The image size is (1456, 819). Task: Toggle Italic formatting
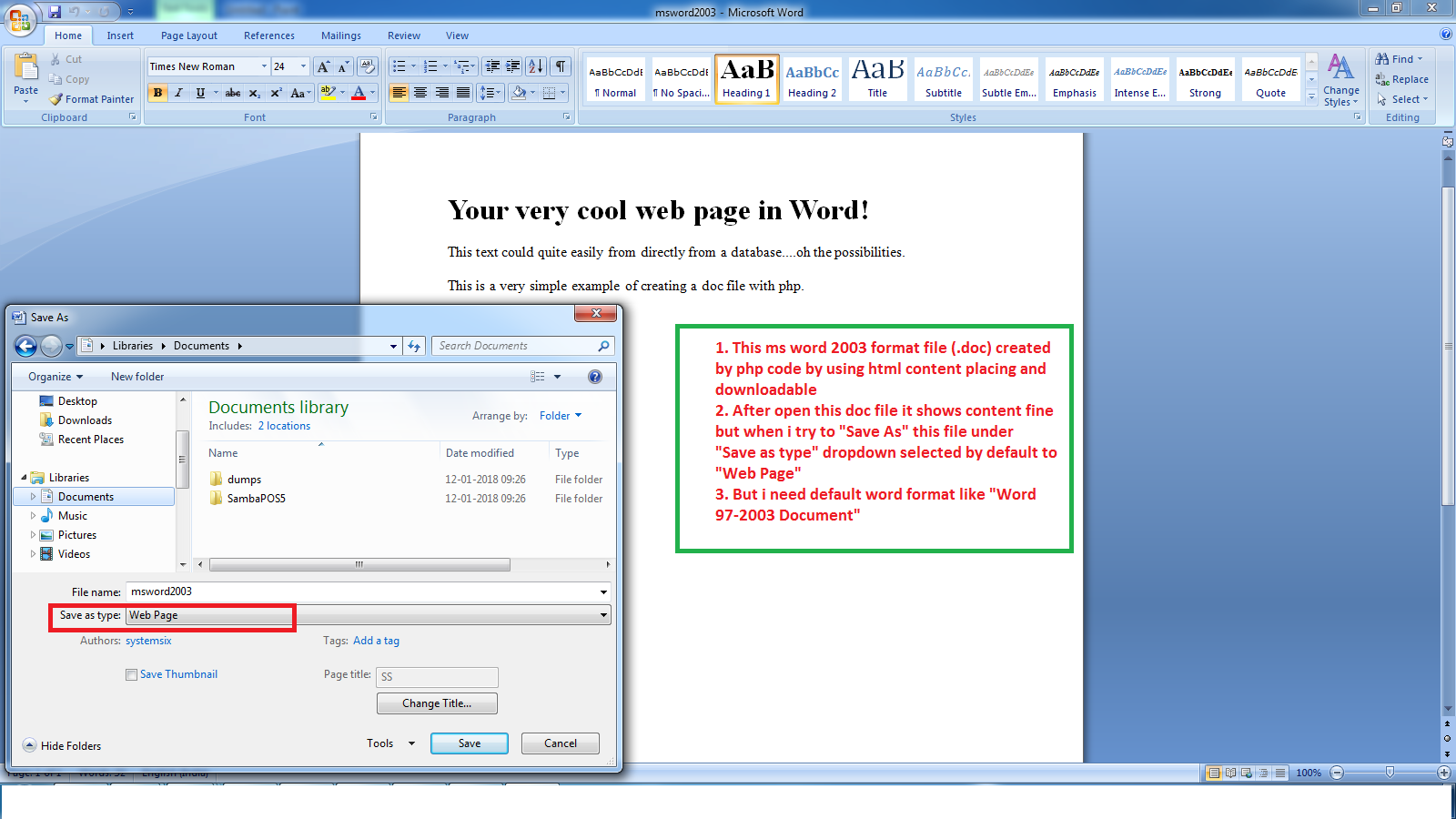tap(178, 93)
